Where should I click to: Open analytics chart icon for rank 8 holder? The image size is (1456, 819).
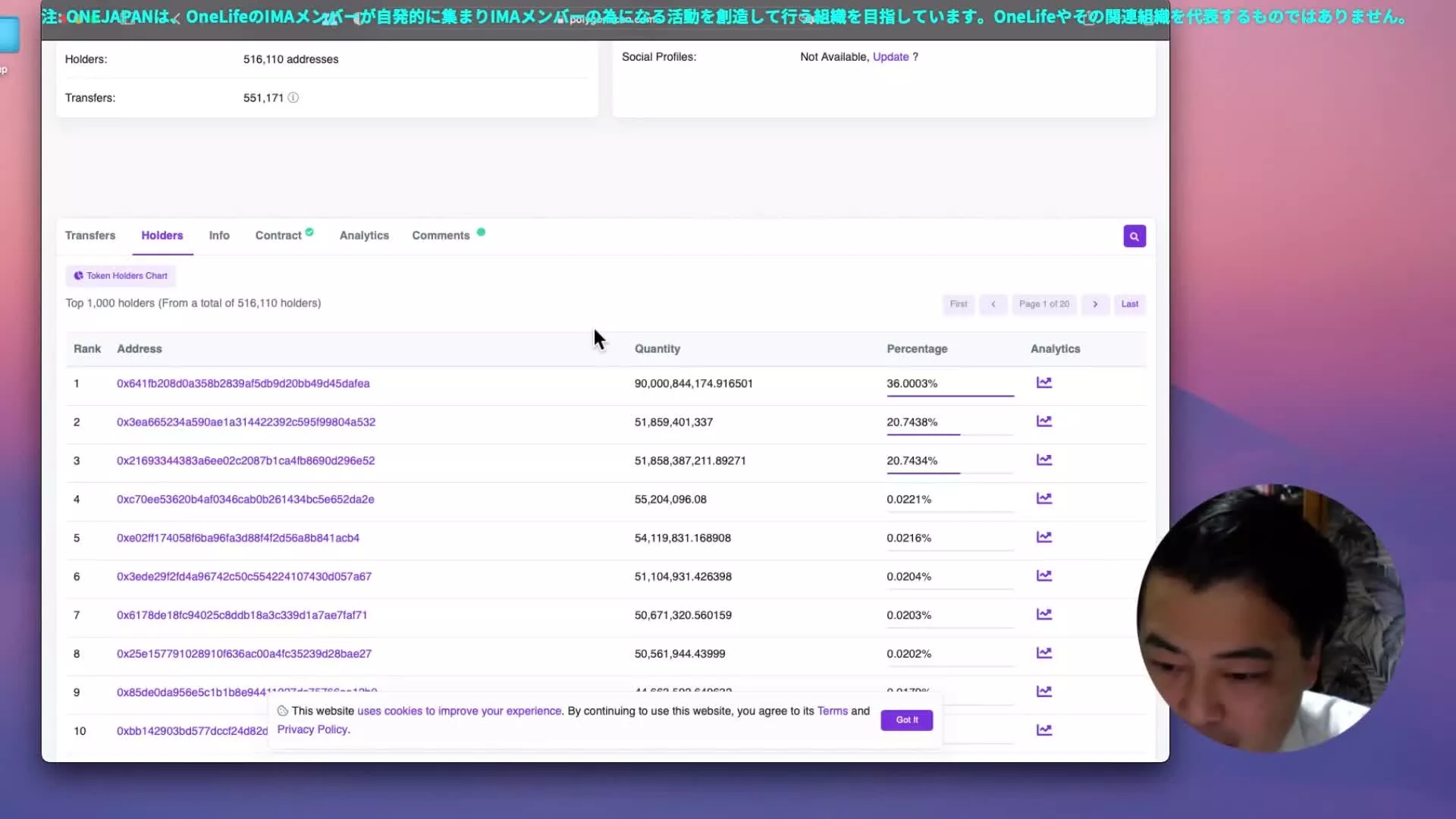pos(1043,653)
